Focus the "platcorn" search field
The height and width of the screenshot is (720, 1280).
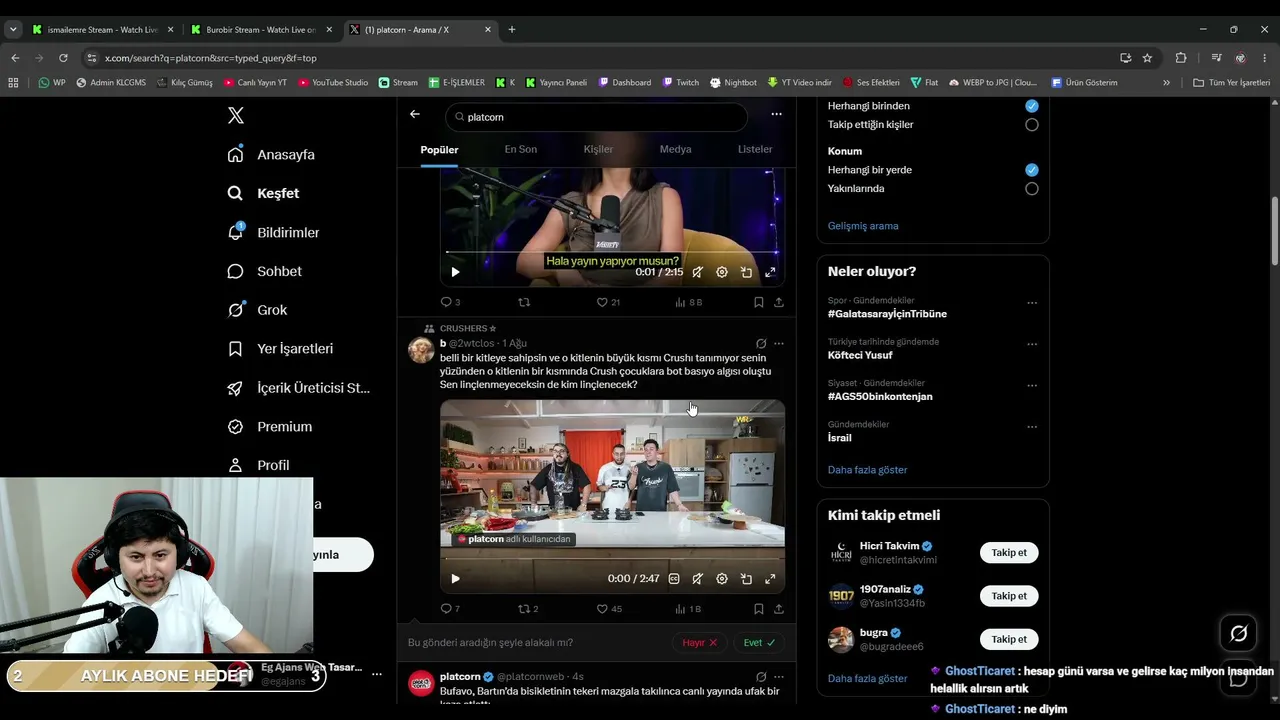tap(596, 117)
